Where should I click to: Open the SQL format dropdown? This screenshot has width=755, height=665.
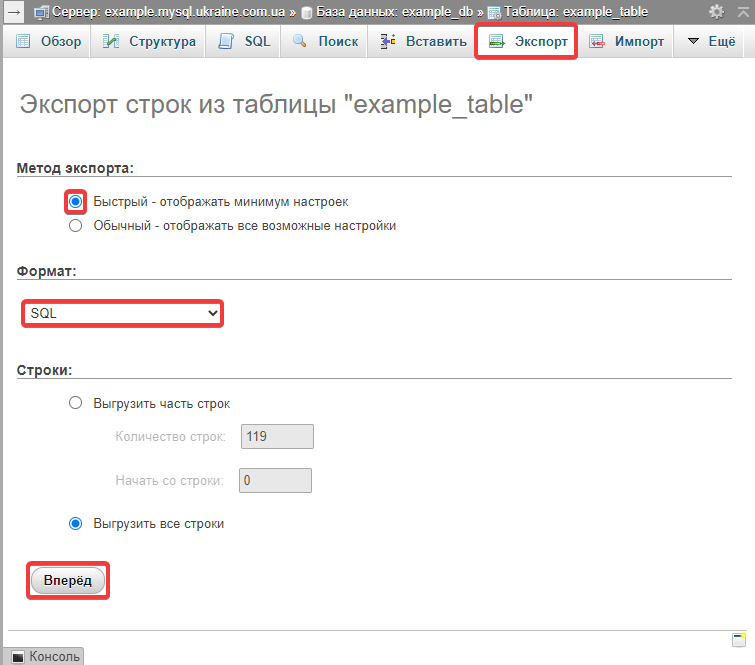click(x=122, y=313)
